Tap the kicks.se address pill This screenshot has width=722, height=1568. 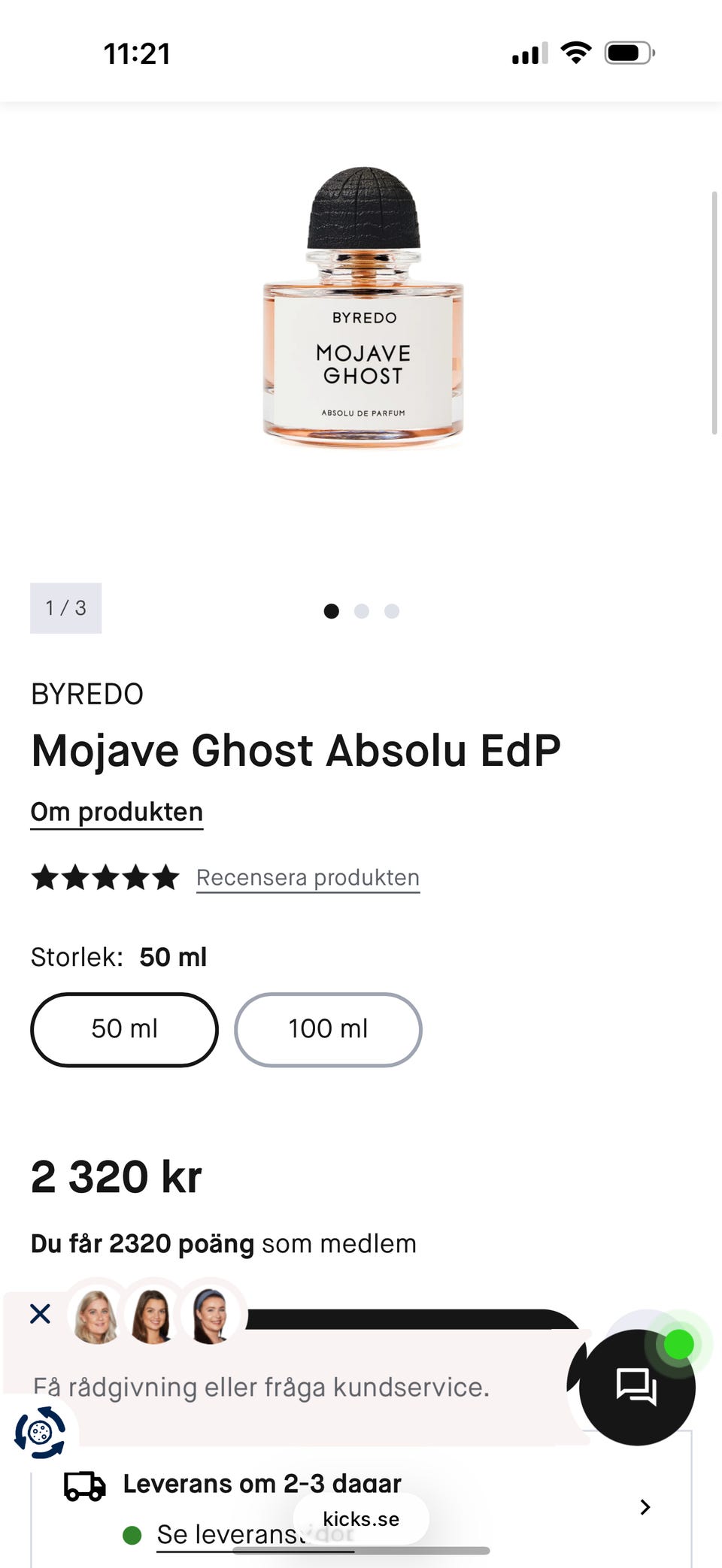(x=361, y=1518)
